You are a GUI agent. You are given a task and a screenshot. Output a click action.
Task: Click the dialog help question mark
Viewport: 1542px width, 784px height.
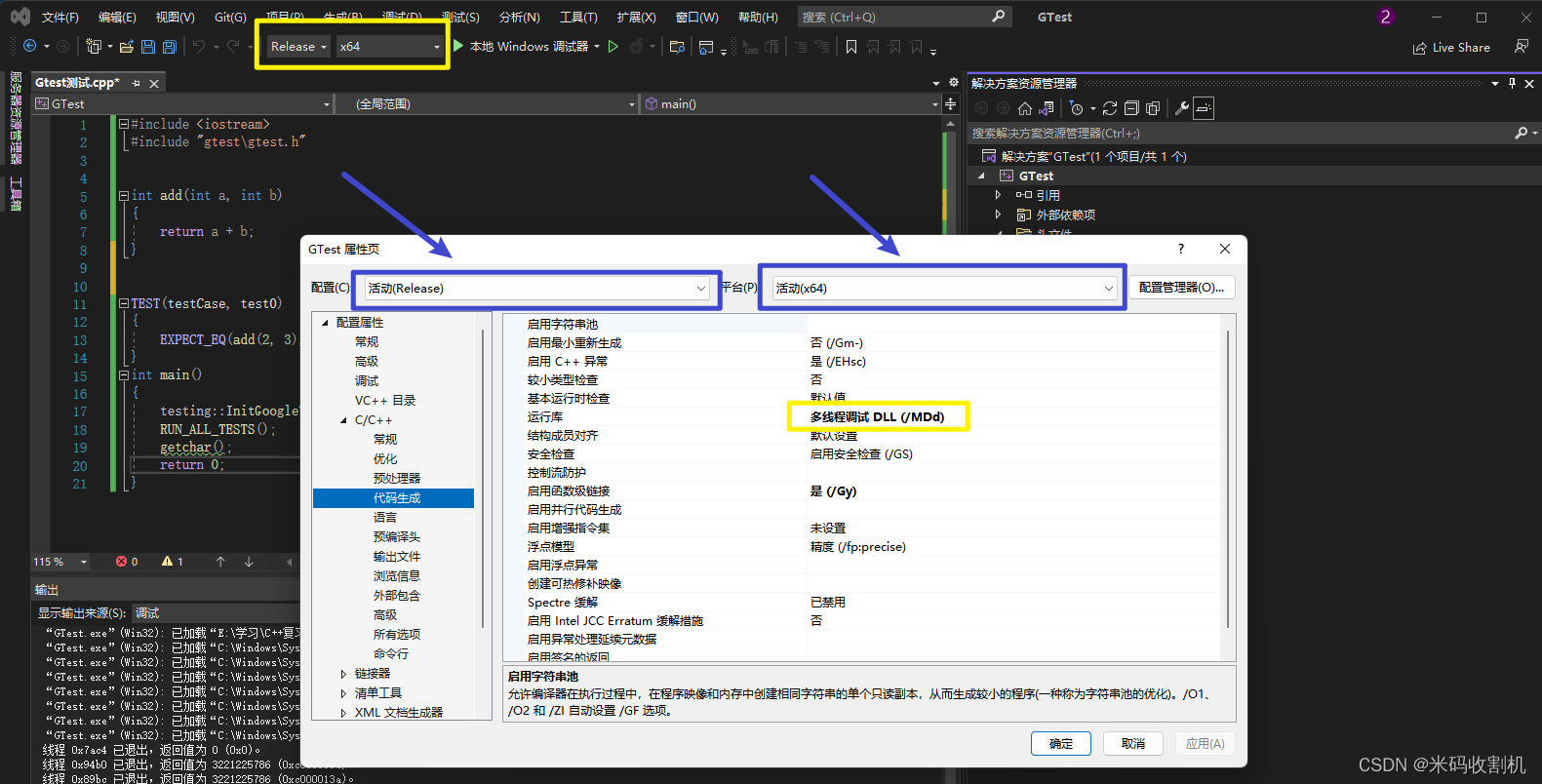[1180, 249]
